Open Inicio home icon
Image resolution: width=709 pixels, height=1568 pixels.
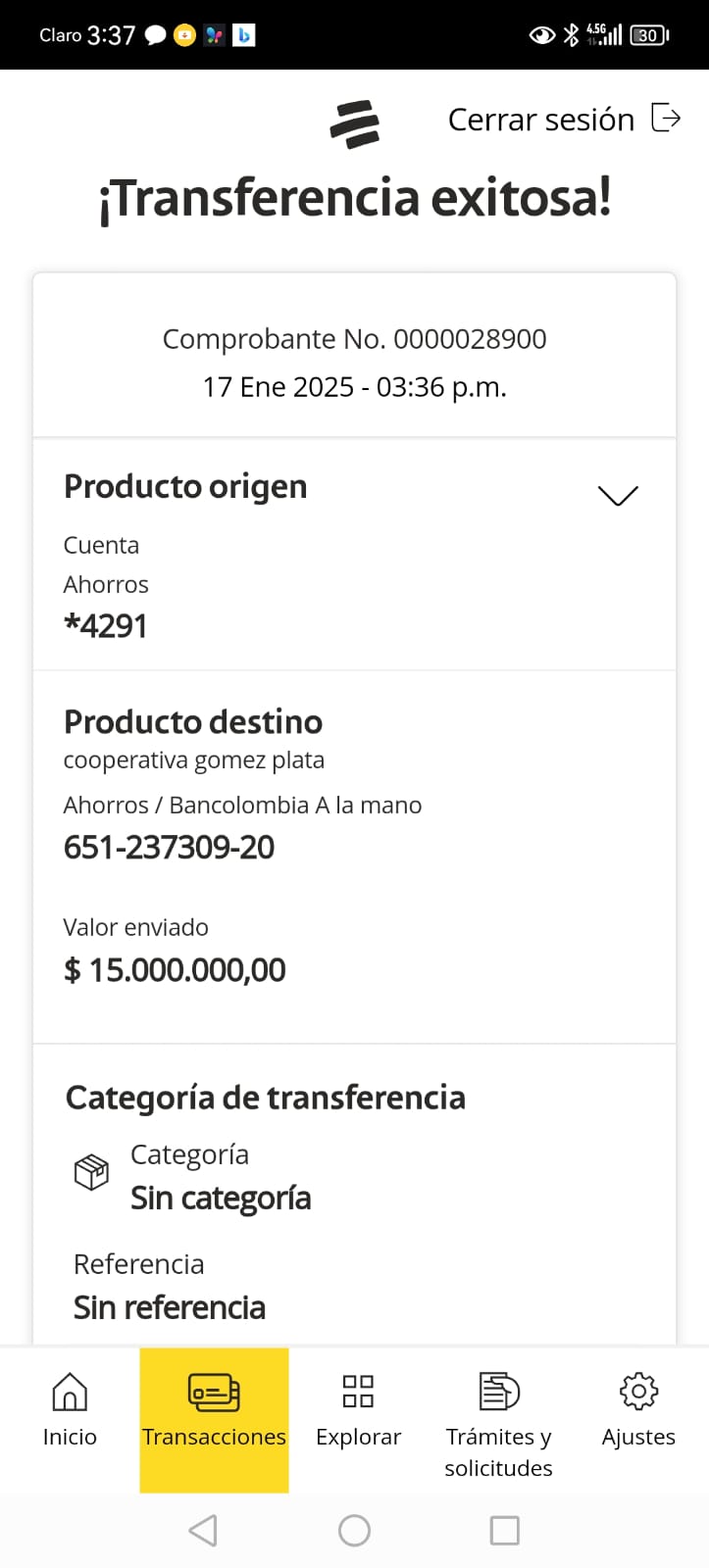click(x=70, y=1391)
